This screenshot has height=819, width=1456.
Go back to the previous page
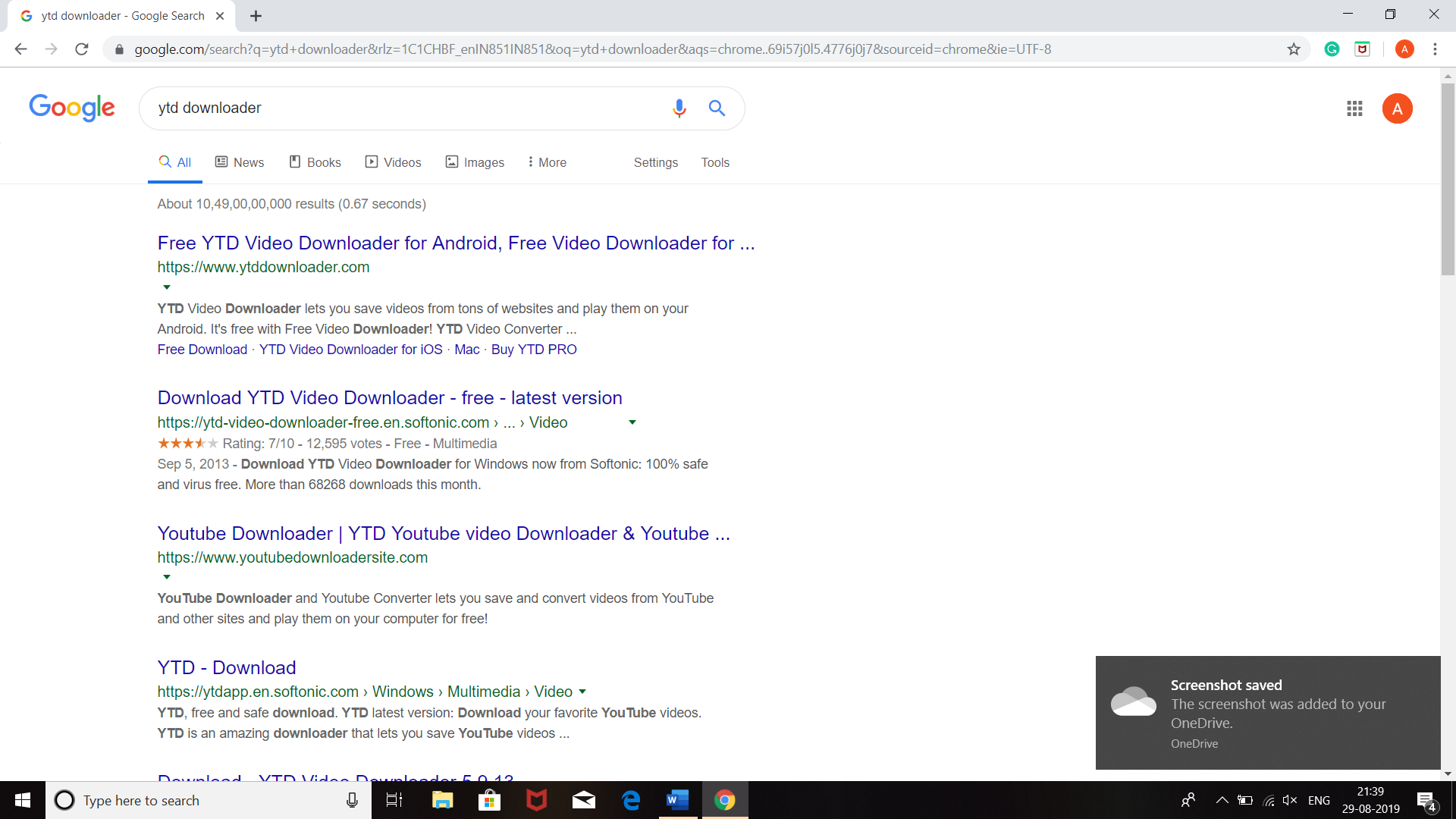[x=20, y=49]
